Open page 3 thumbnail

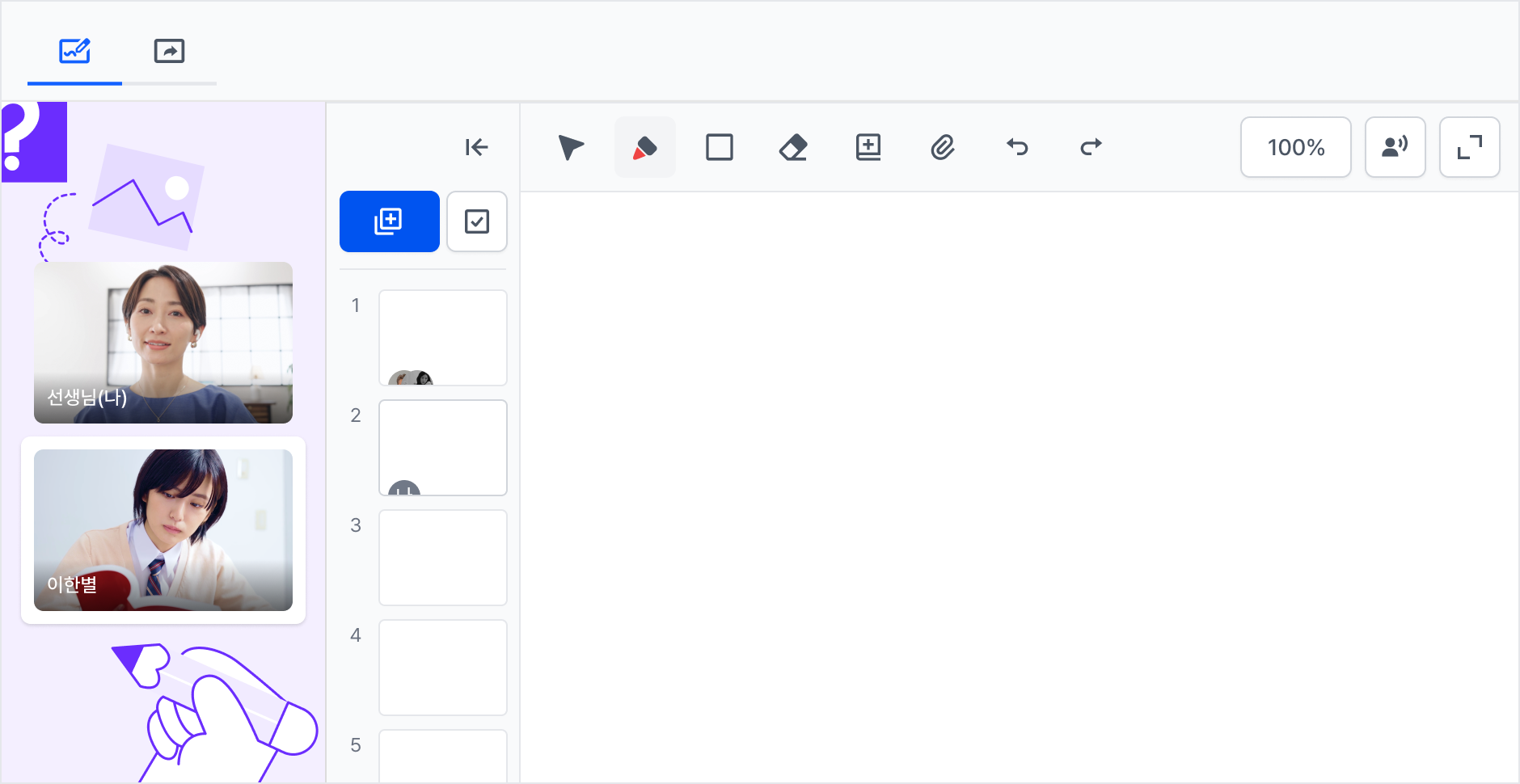443,558
